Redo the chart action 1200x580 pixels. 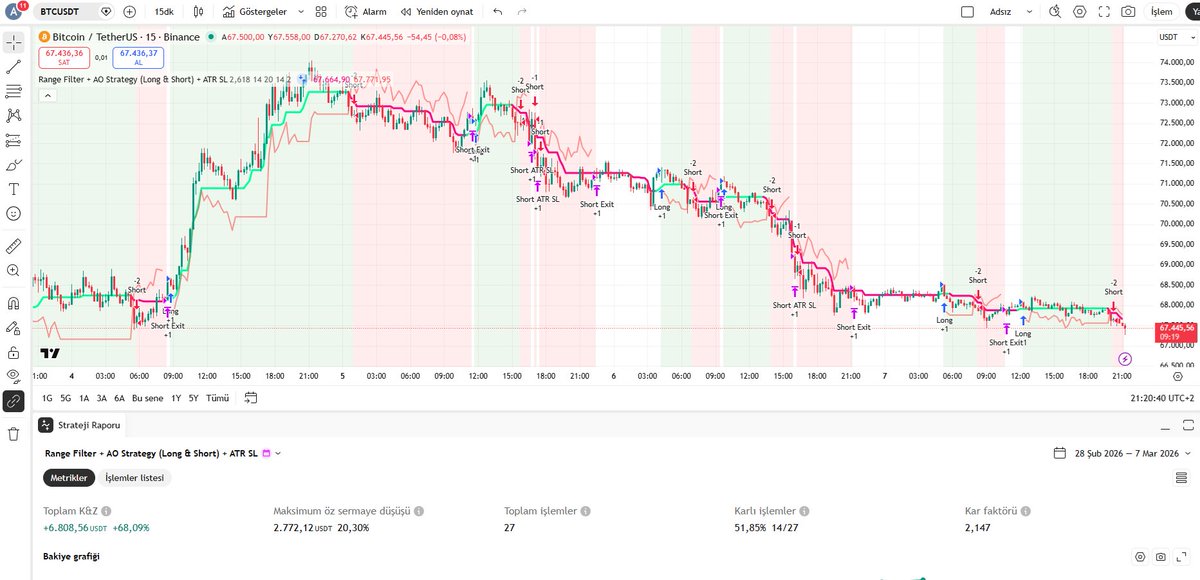pos(522,13)
